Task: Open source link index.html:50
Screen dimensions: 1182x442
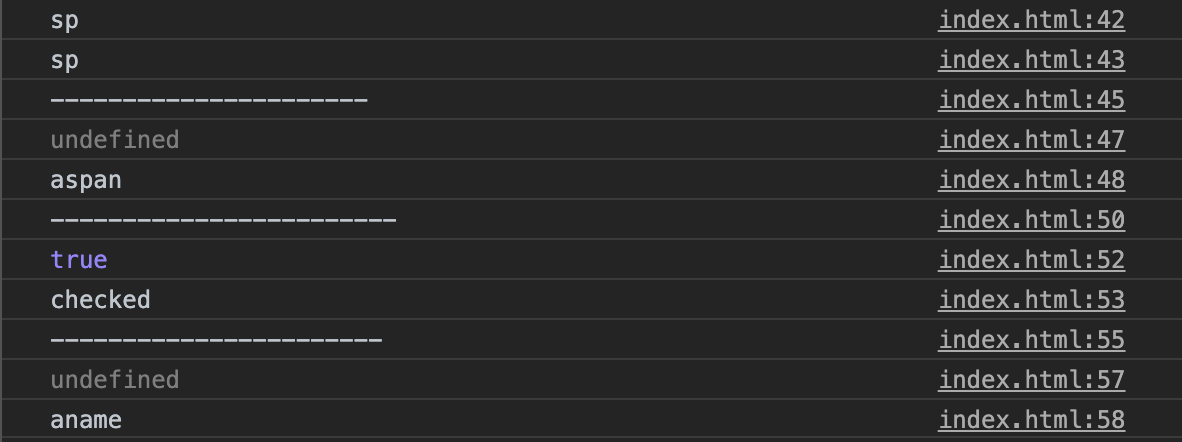Action: [x=1031, y=220]
